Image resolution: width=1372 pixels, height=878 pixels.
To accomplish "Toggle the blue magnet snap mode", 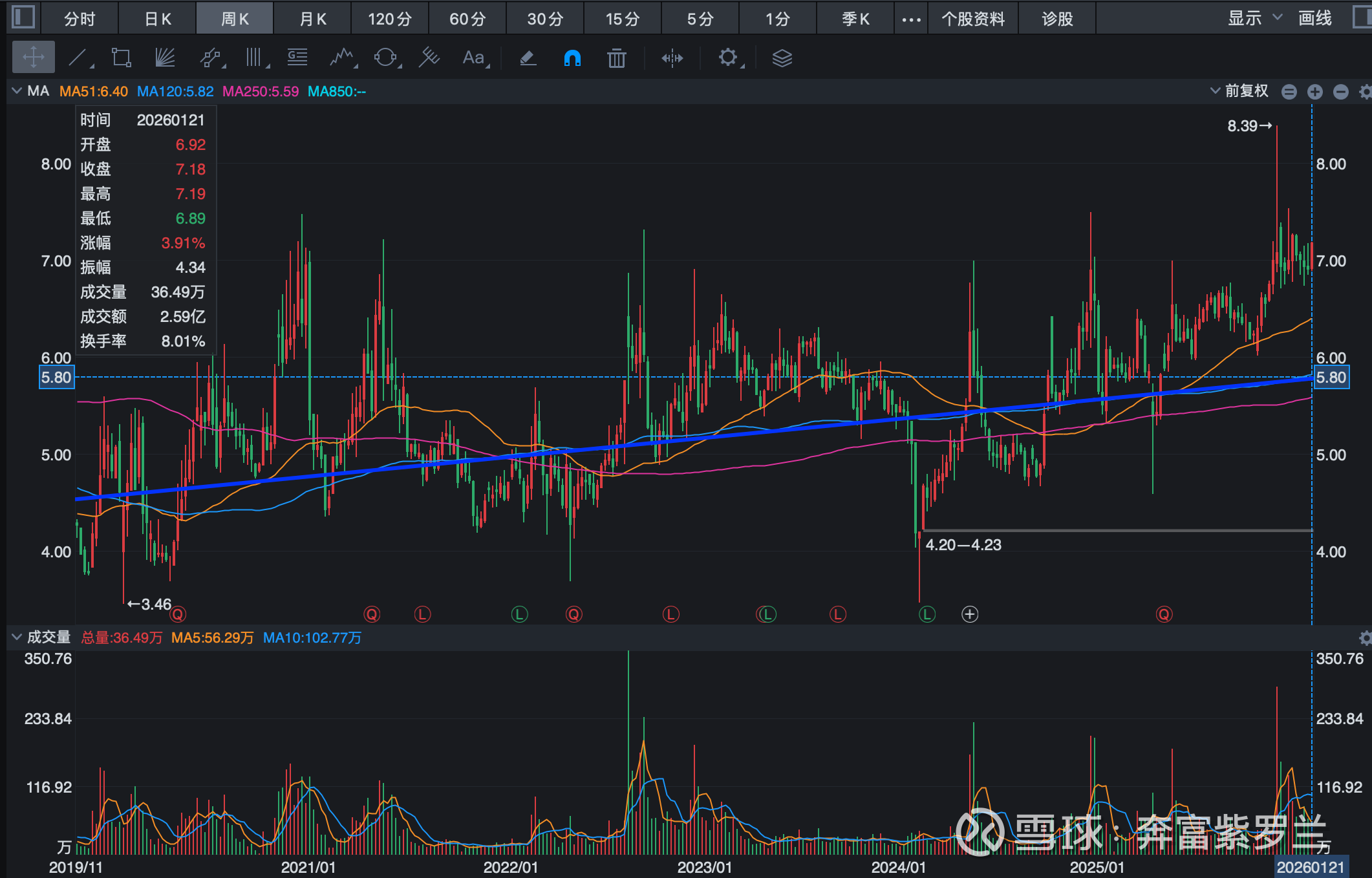I will click(x=572, y=58).
